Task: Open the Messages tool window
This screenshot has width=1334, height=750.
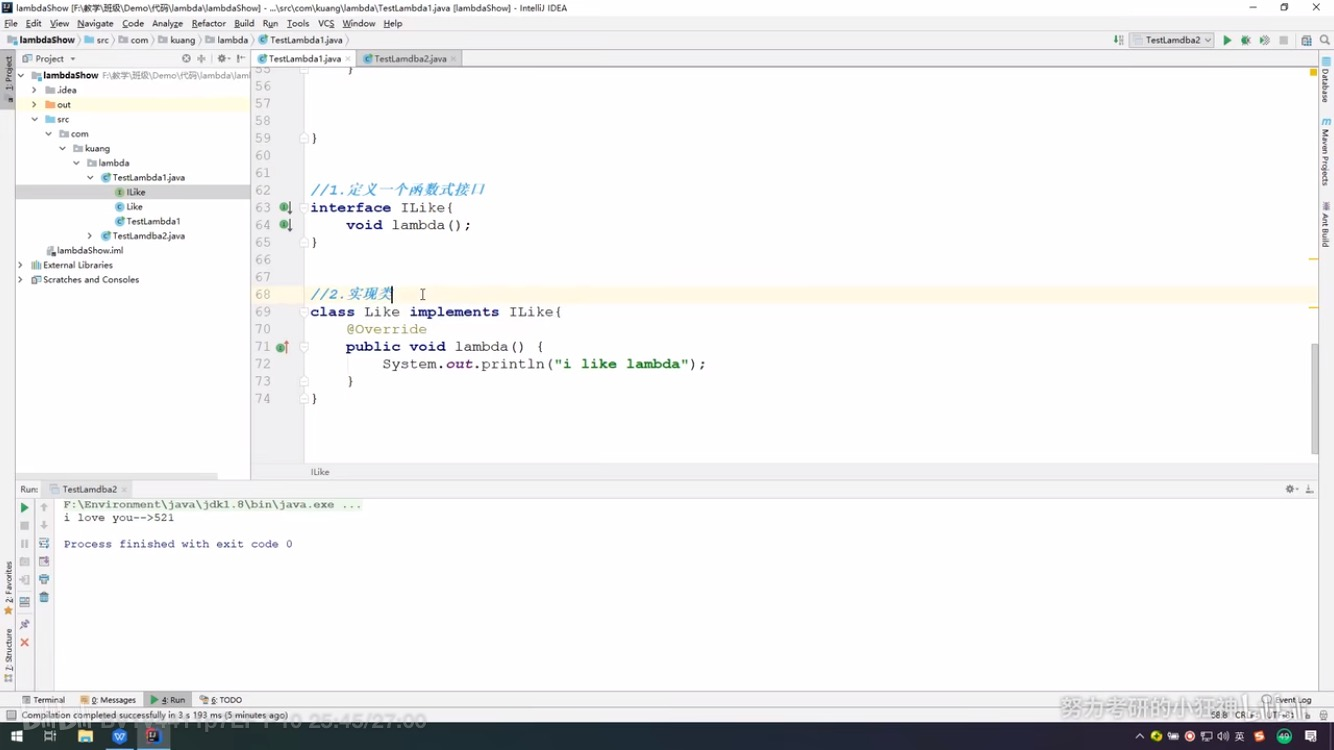Action: coord(108,700)
